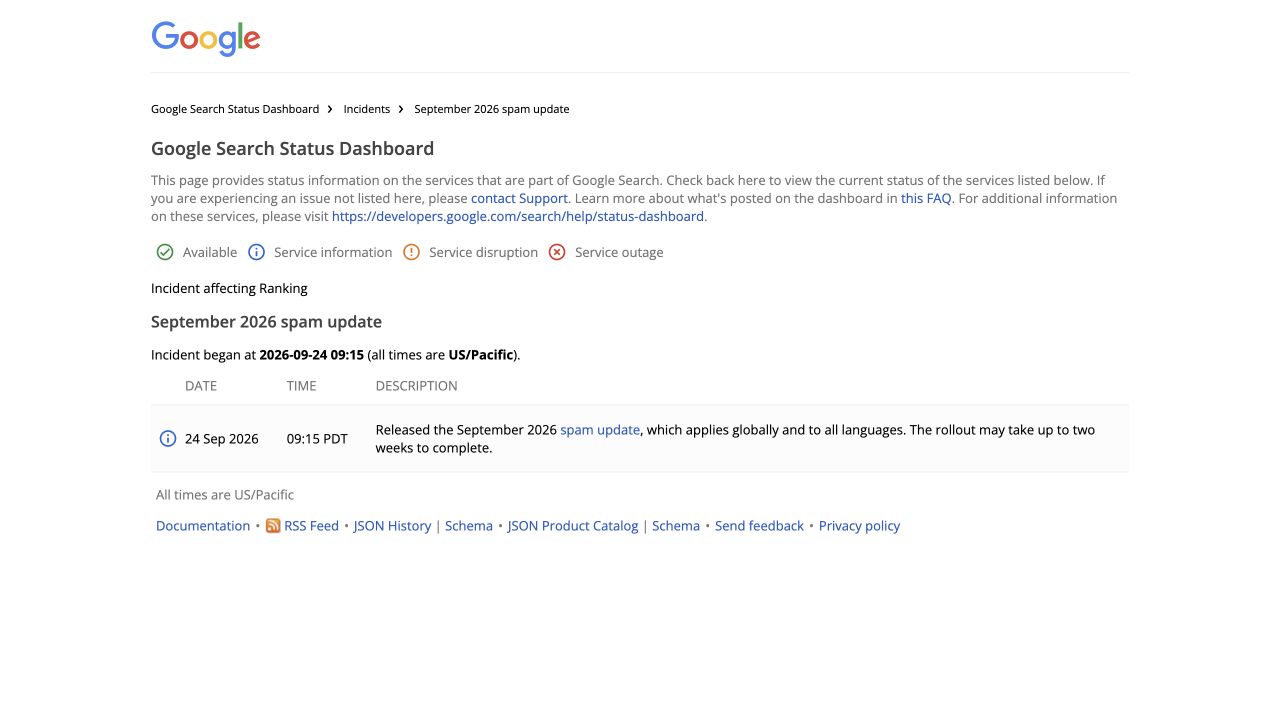The height and width of the screenshot is (720, 1280).
Task: Open the JSON Product Catalog link
Action: (x=573, y=526)
